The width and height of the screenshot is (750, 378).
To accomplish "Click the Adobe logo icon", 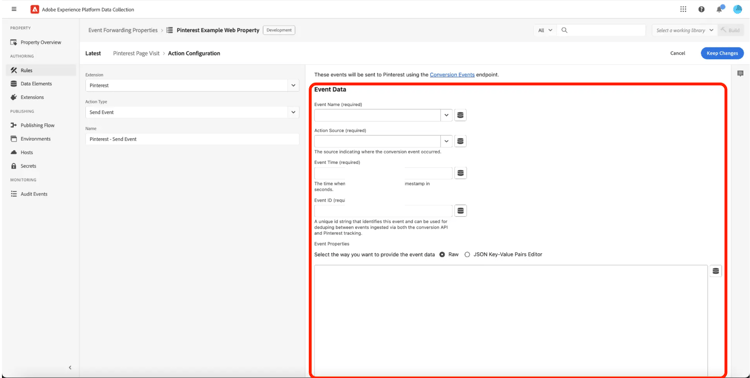I will pyautogui.click(x=34, y=9).
